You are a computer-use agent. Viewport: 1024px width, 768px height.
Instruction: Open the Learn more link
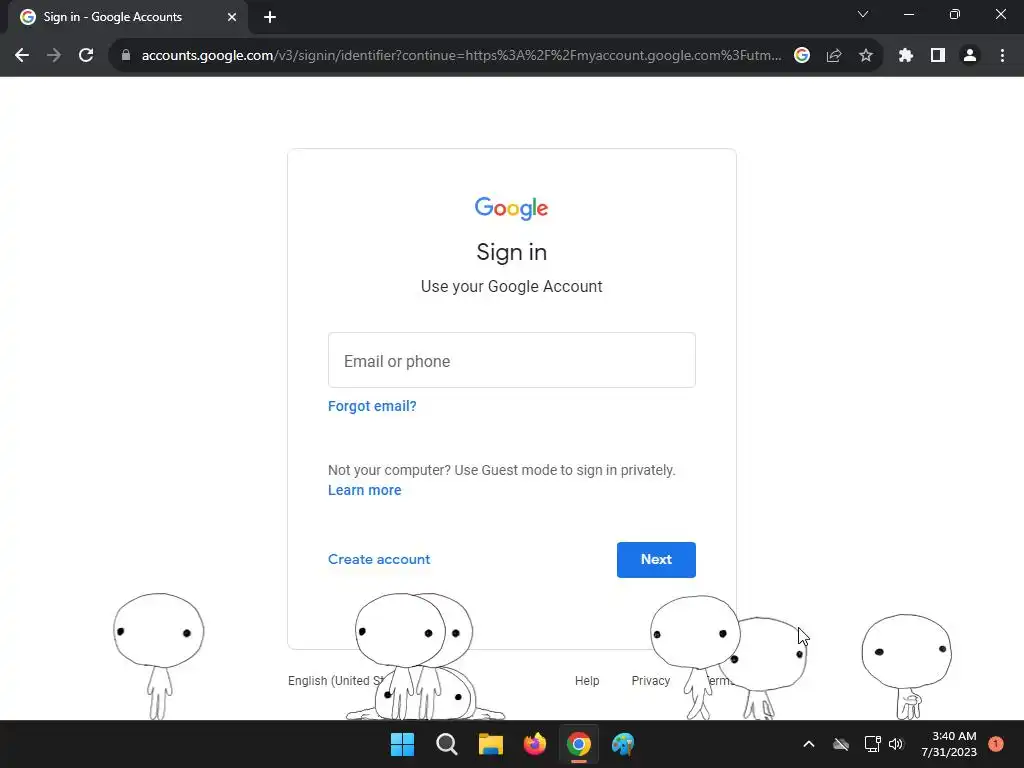click(364, 490)
